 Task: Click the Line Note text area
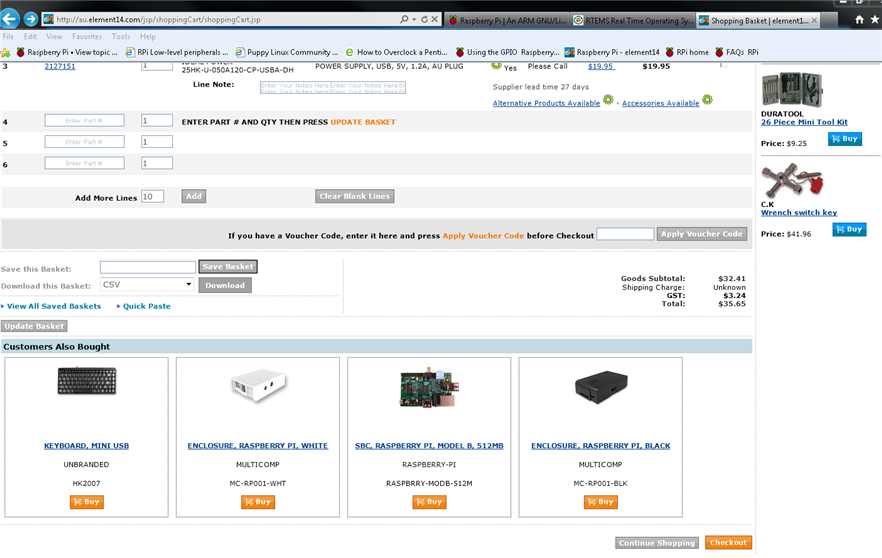tap(332, 87)
